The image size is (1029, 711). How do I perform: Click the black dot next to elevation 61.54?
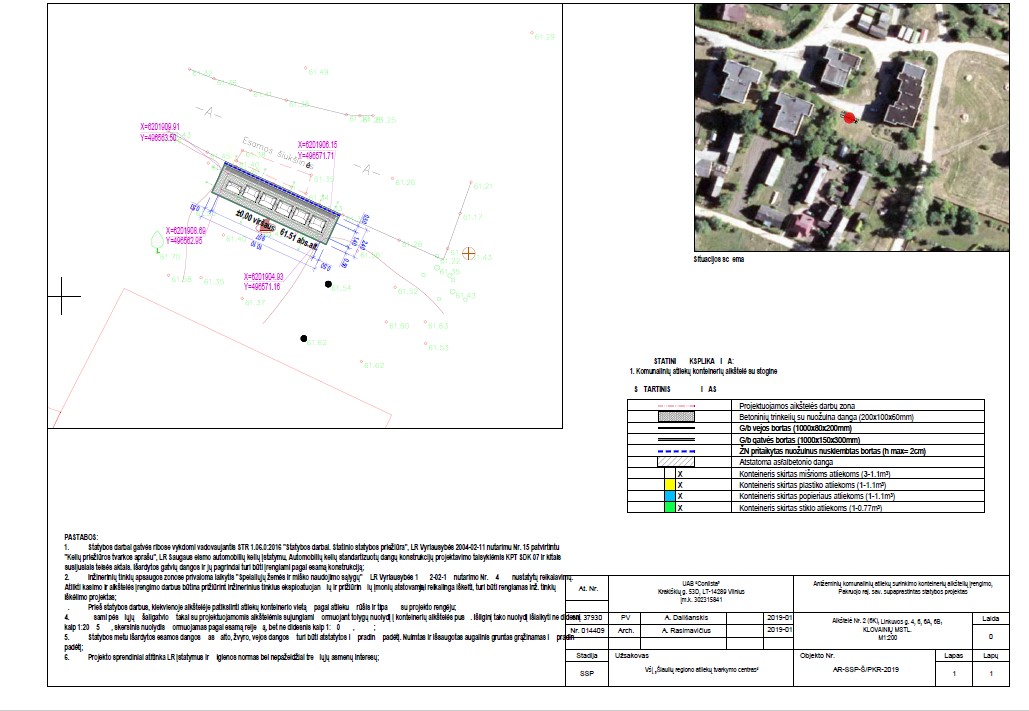[328, 284]
